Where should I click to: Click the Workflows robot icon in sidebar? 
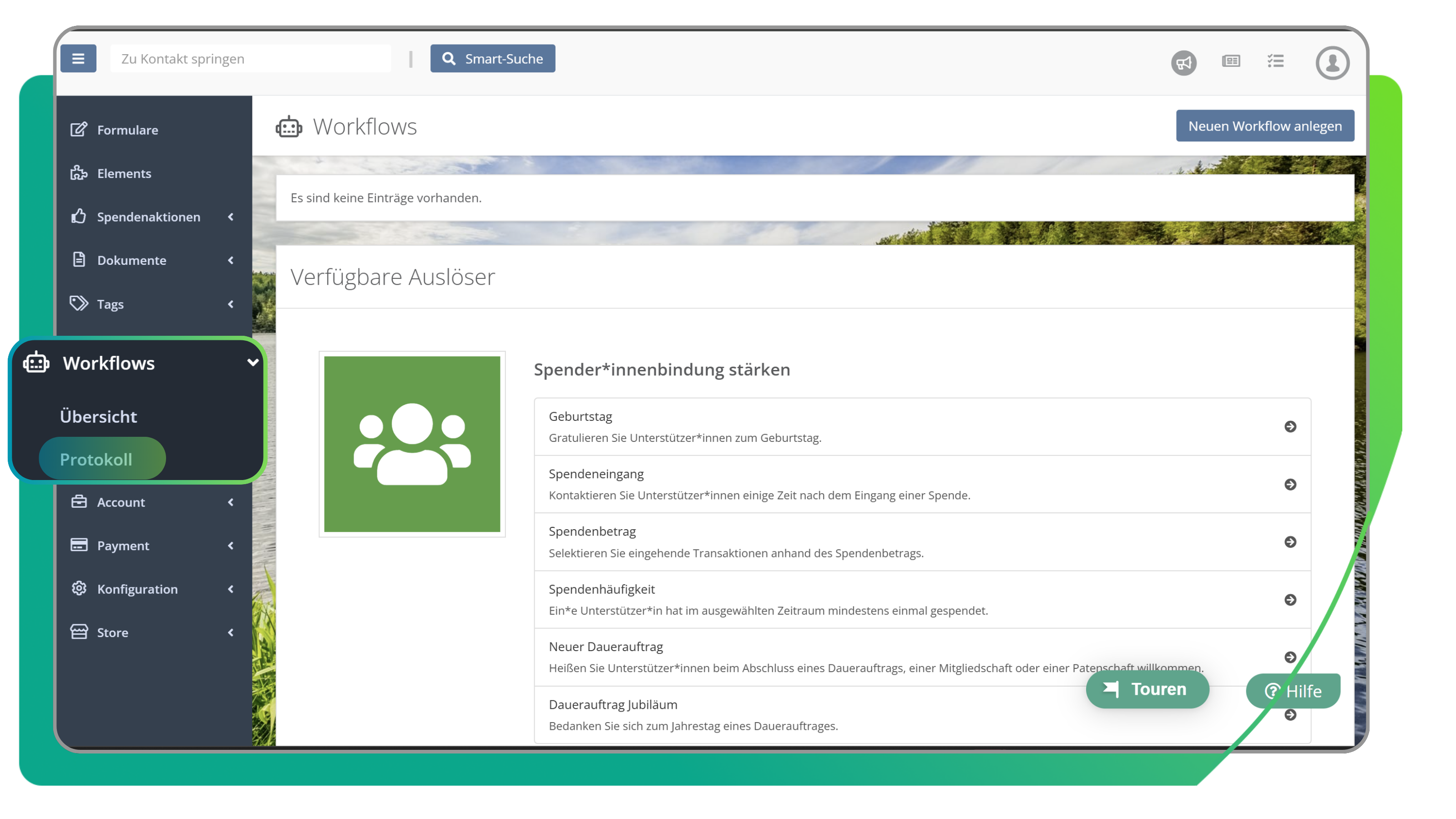tap(36, 363)
